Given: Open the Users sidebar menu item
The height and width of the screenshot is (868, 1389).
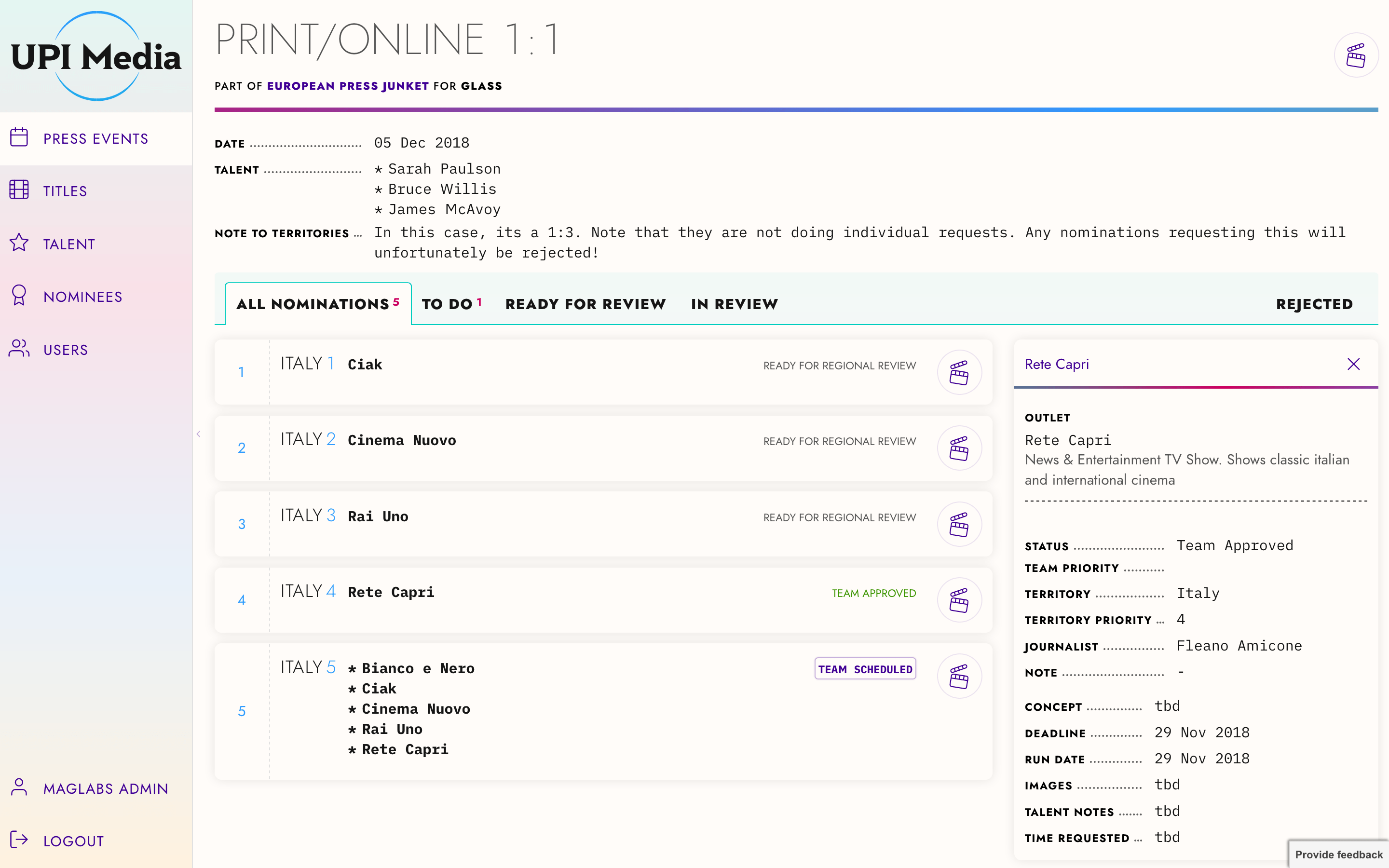Looking at the screenshot, I should [x=96, y=350].
